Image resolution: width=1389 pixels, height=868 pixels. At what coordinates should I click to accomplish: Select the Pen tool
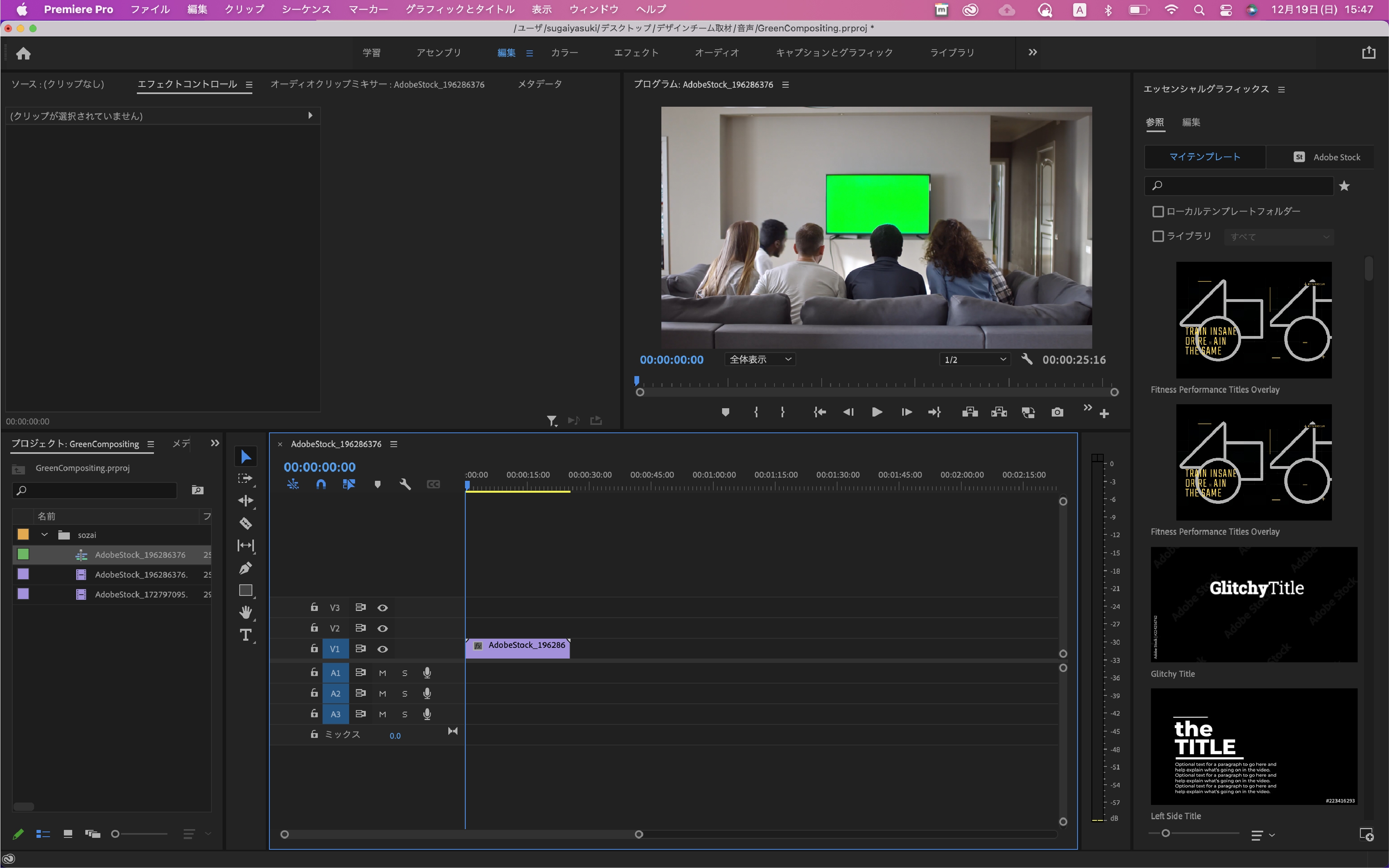tap(246, 568)
